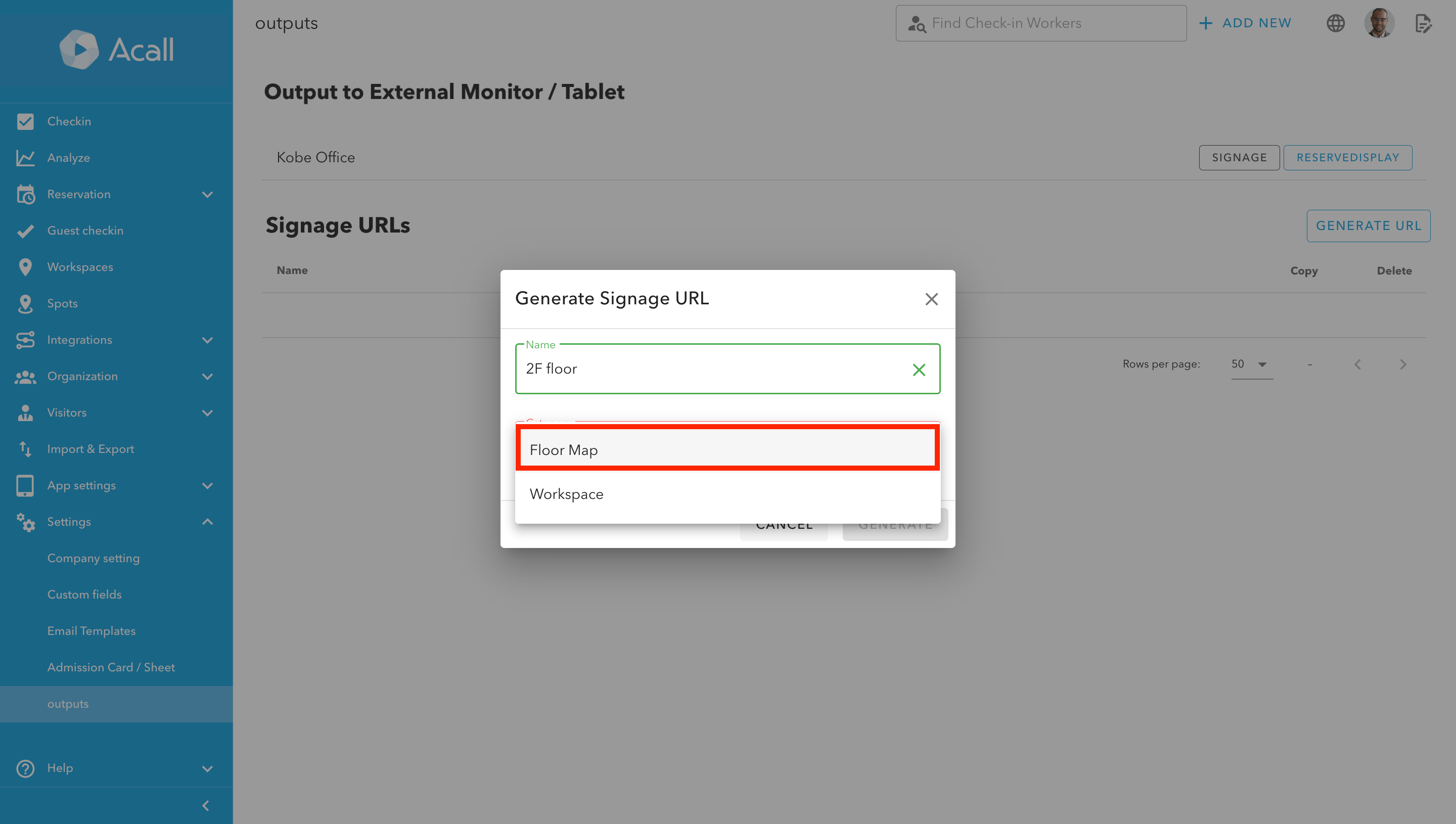Click the Help question mark icon
The image size is (1456, 824).
pos(25,768)
